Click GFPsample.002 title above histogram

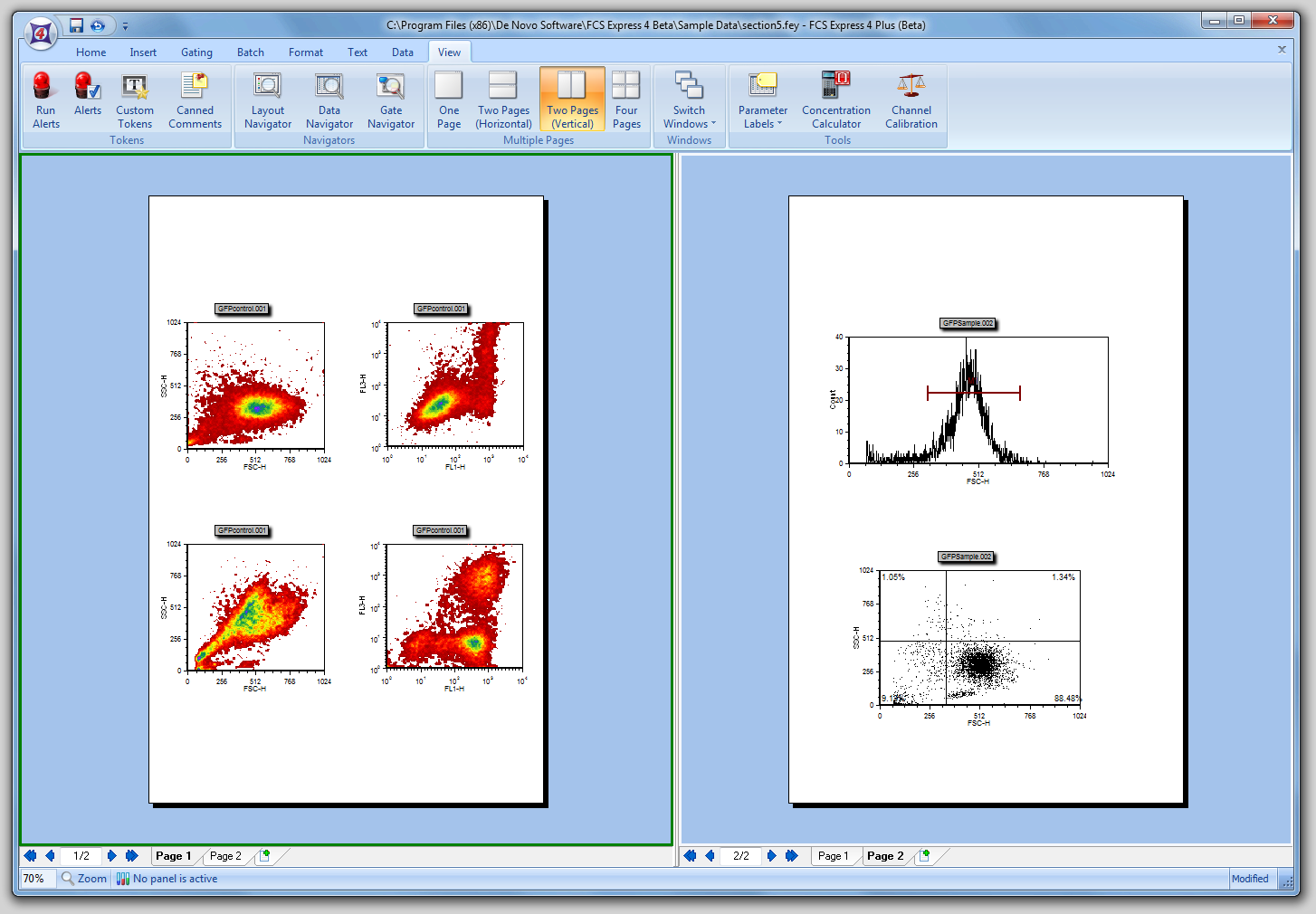click(968, 323)
